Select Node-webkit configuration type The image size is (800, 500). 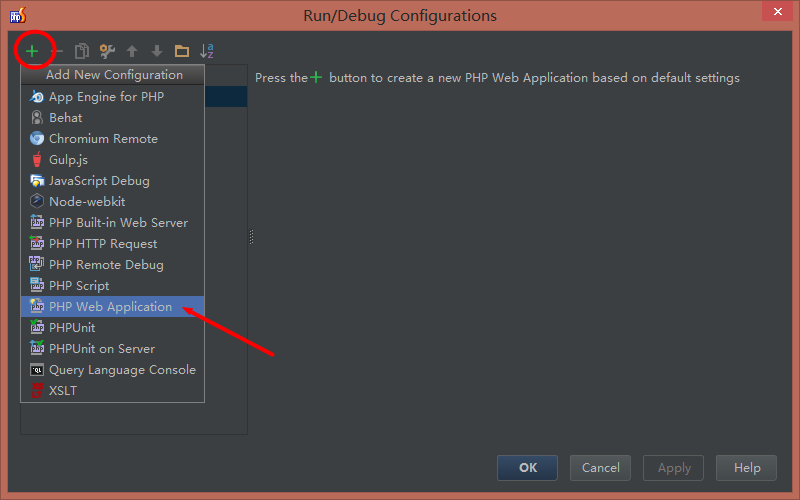[x=112, y=202]
